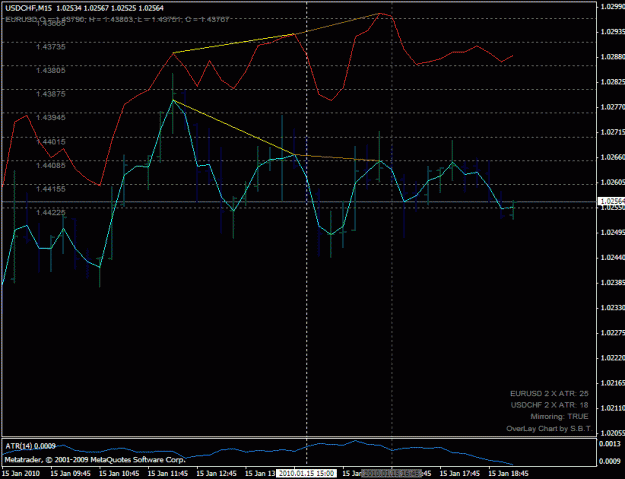The height and width of the screenshot is (479, 625).
Task: Click the highlighted current price tag 1.02564
Action: (x=612, y=201)
